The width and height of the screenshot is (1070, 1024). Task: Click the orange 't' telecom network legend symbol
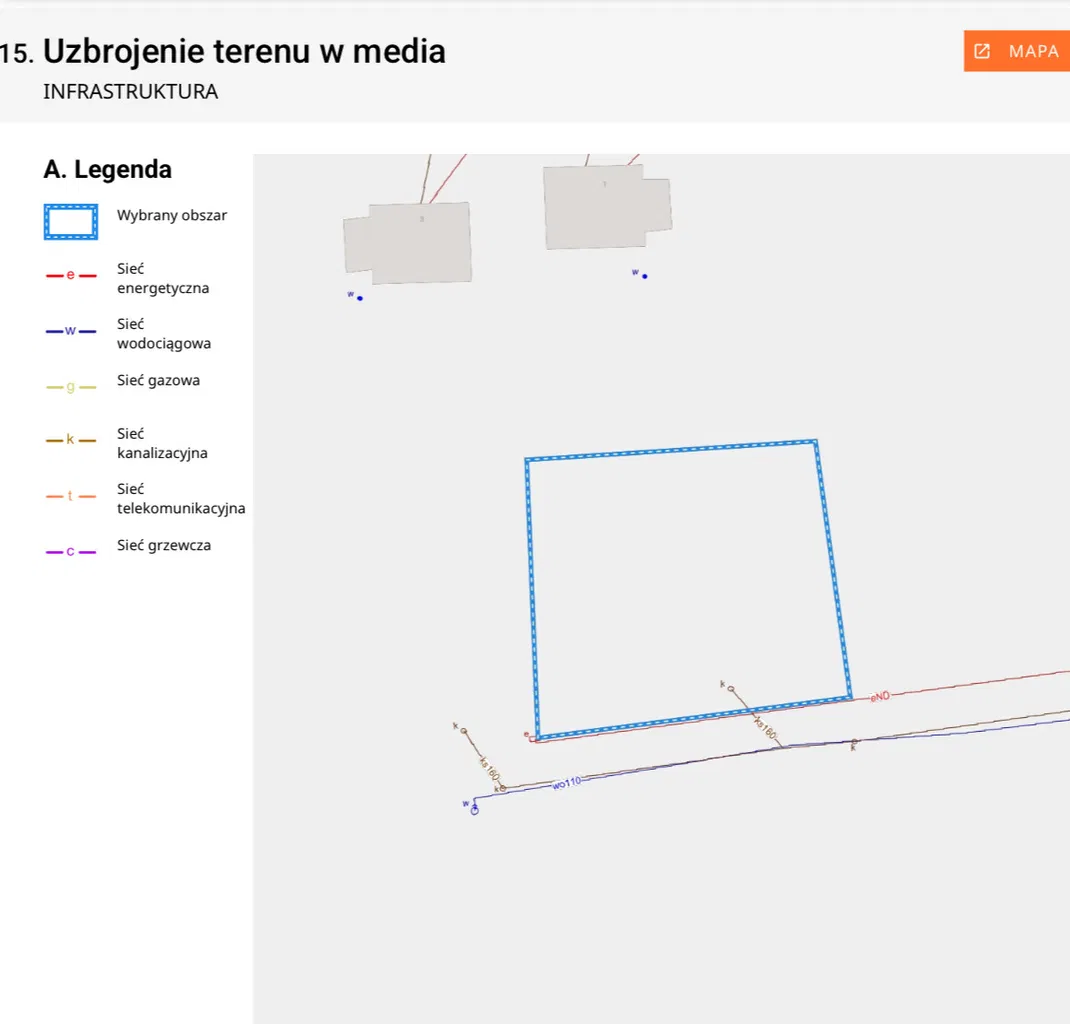point(71,496)
